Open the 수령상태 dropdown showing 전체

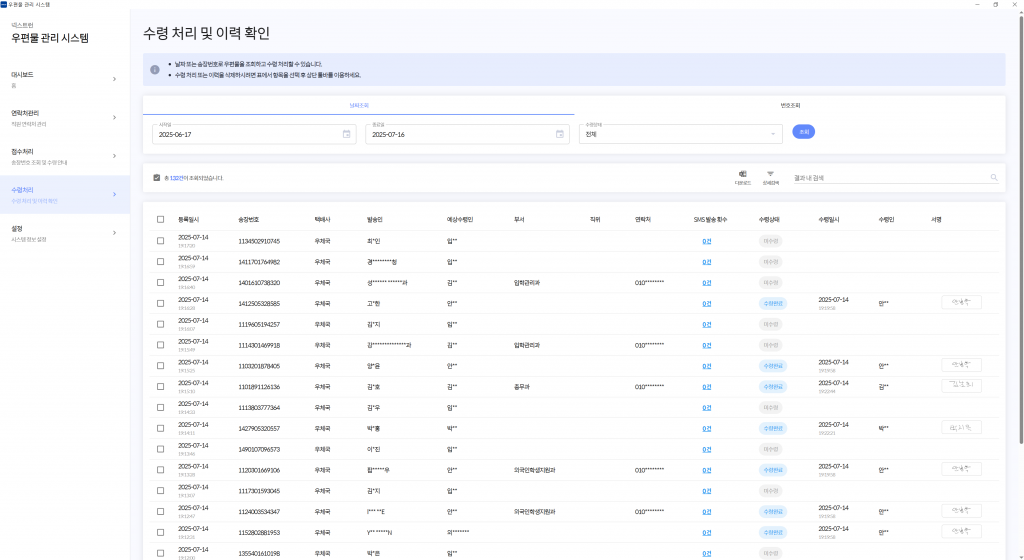pyautogui.click(x=680, y=134)
